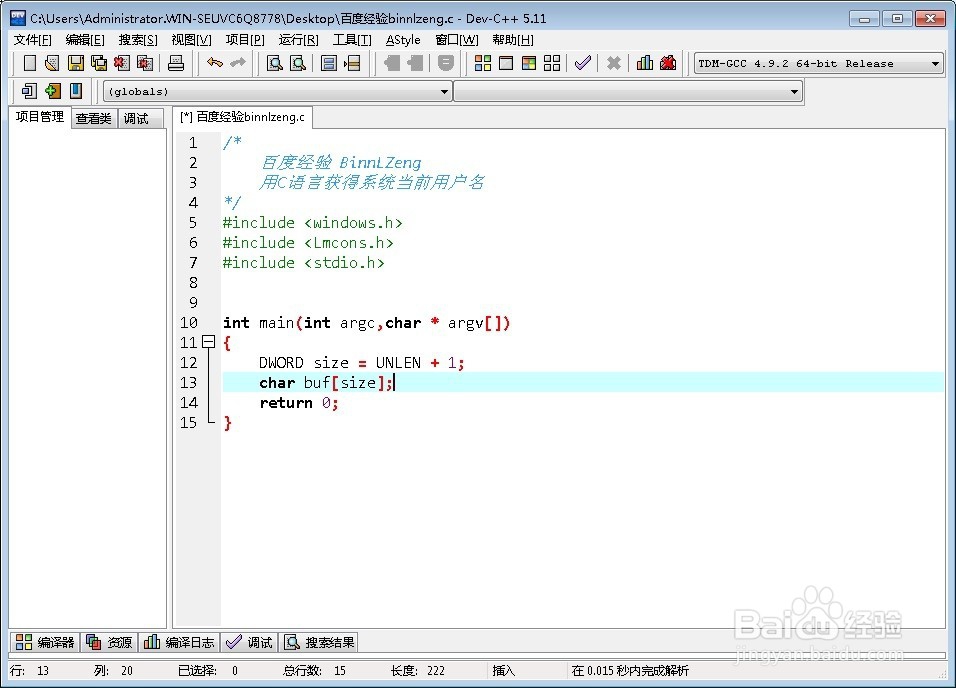Screen dimensions: 956x688
Task: Switch to the 项目管理 panel tab
Action: (x=40, y=116)
